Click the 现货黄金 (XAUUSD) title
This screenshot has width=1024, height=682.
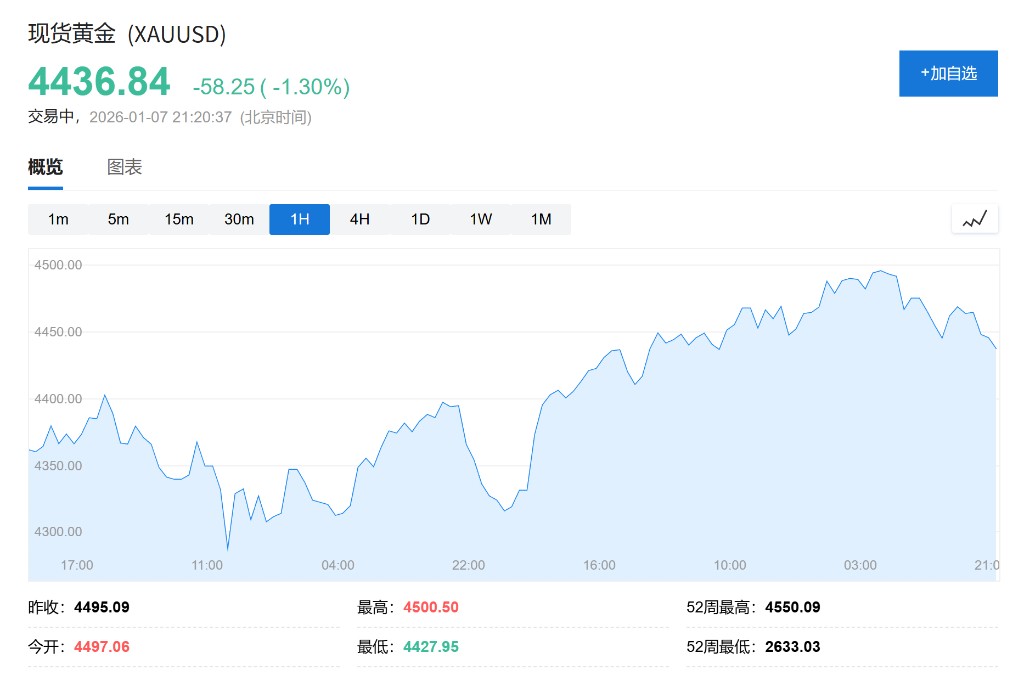[127, 34]
